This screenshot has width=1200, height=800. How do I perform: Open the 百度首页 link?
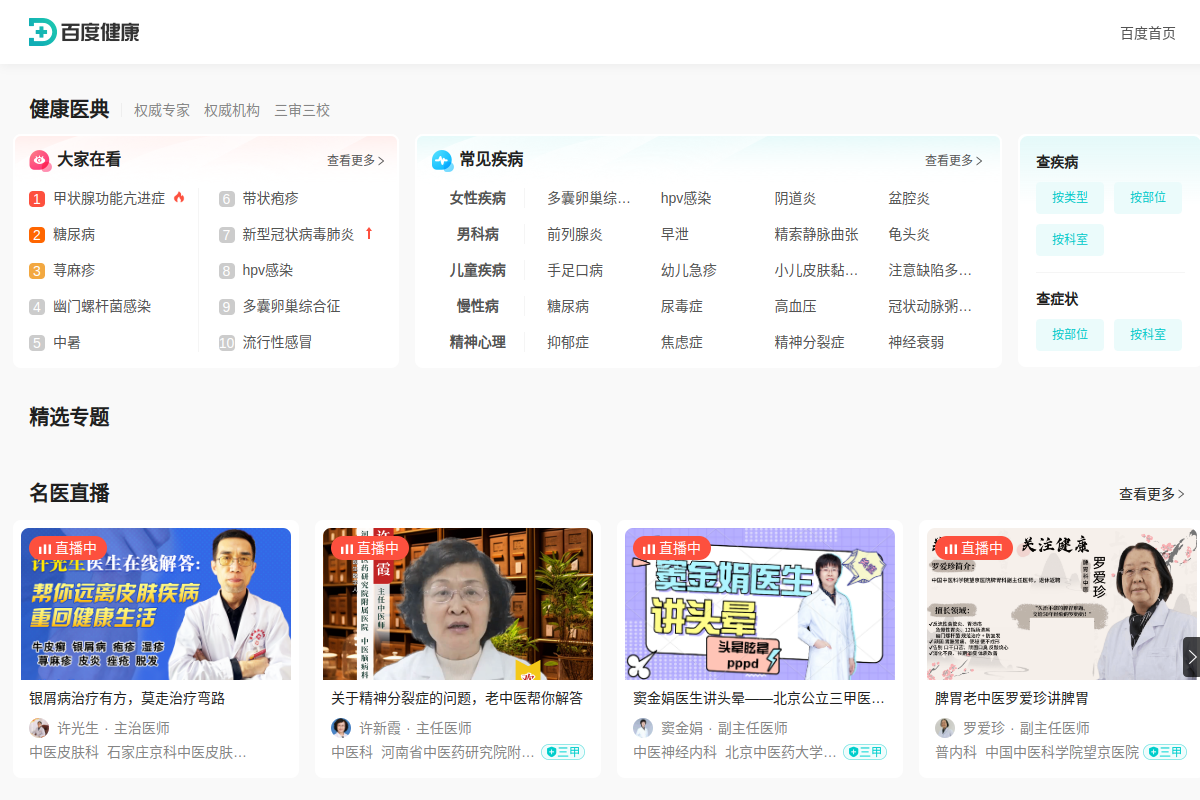(x=1147, y=31)
